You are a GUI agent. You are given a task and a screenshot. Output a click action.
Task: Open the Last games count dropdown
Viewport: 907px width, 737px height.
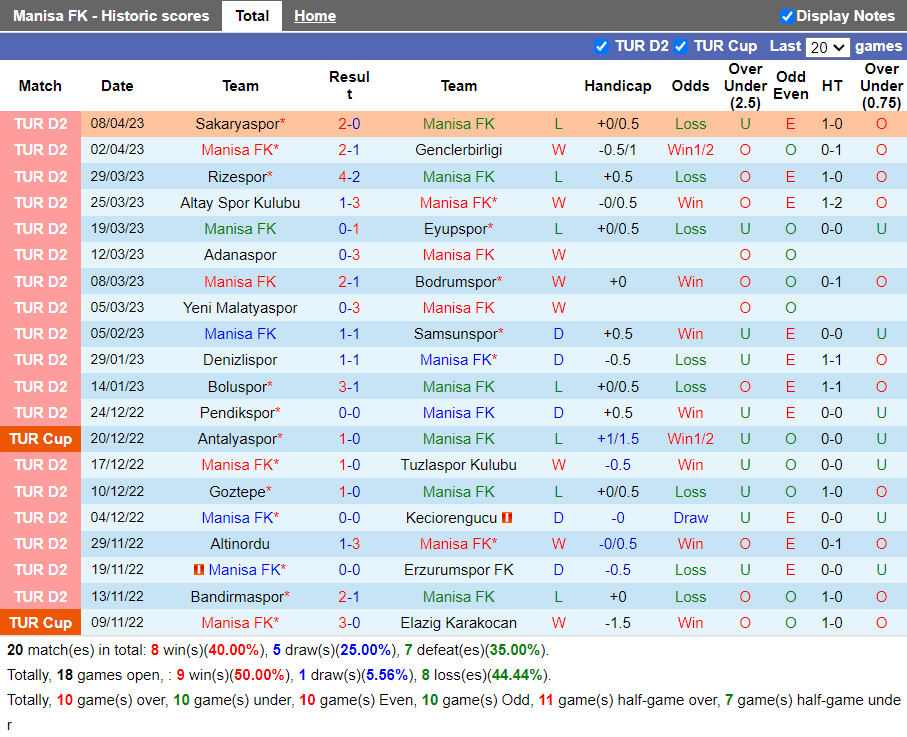click(x=827, y=47)
